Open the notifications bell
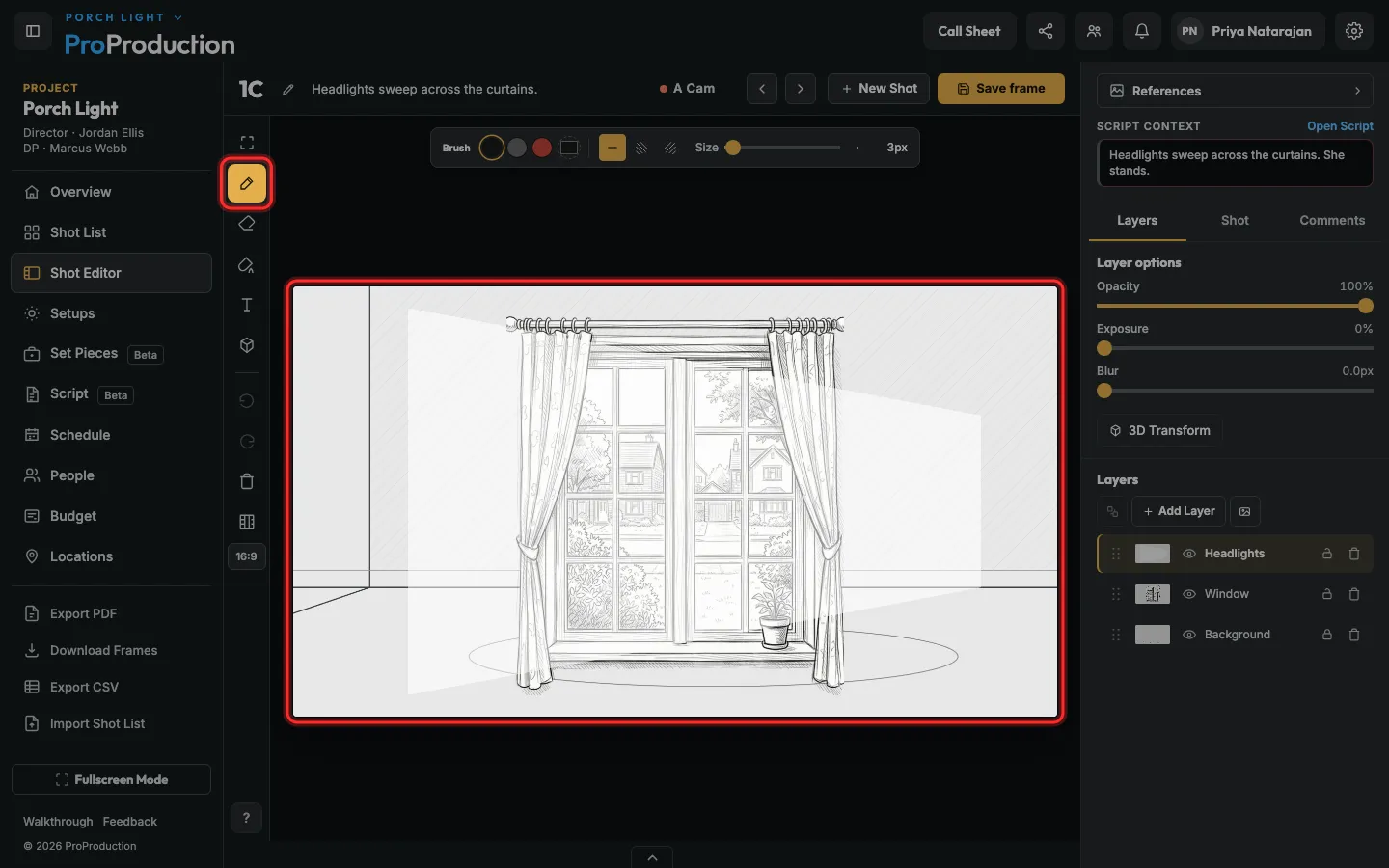Image resolution: width=1389 pixels, height=868 pixels. 1142,31
